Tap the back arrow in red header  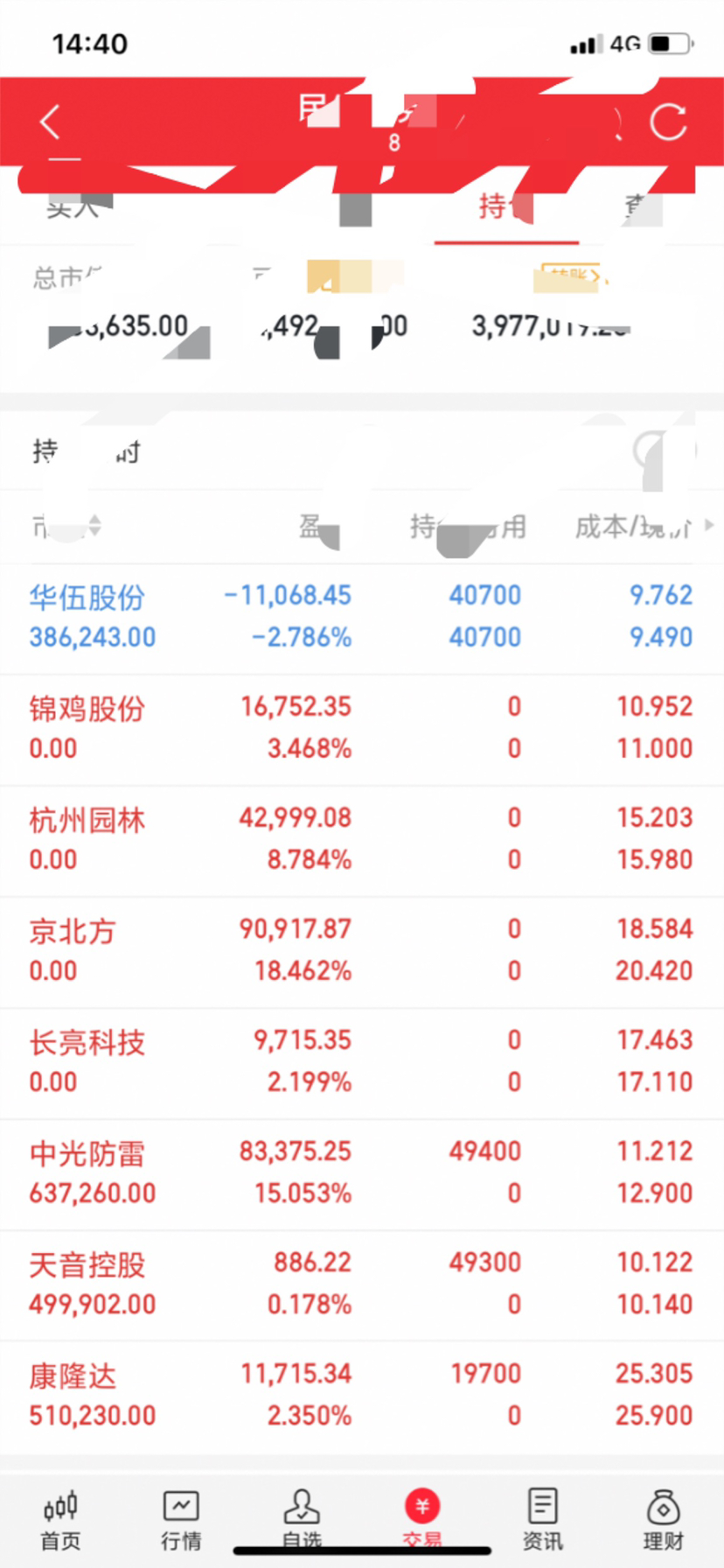pos(51,122)
